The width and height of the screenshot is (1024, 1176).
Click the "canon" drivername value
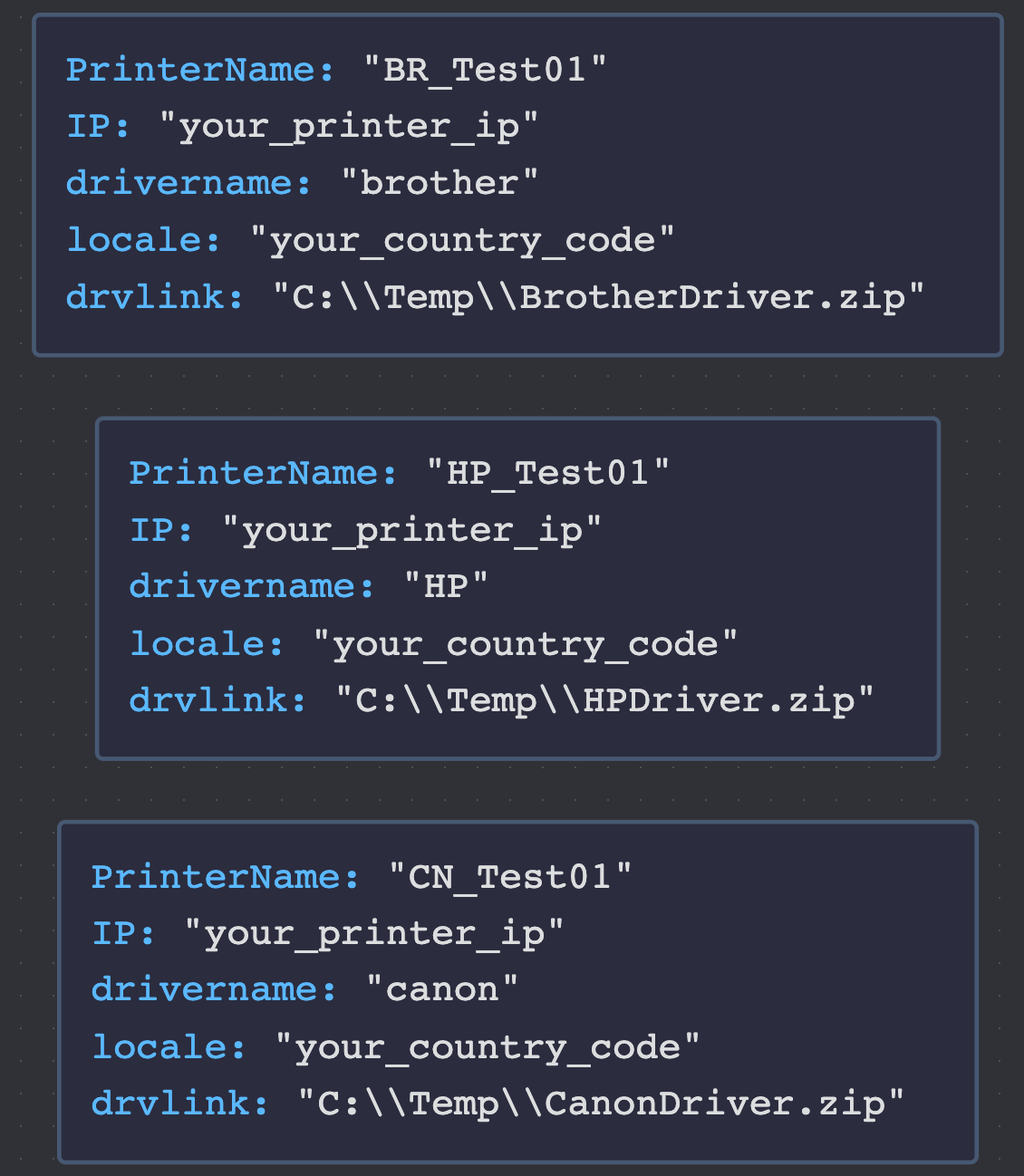pos(442,989)
